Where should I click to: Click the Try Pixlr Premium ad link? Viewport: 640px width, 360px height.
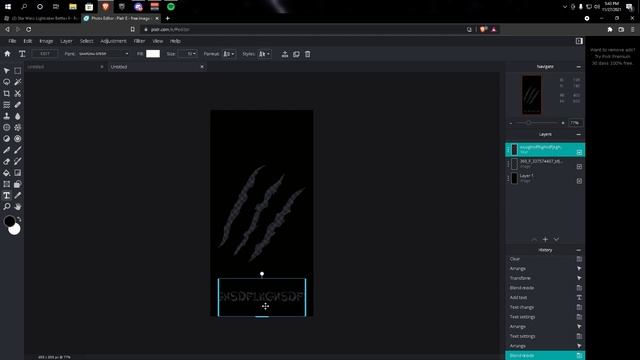612,57
